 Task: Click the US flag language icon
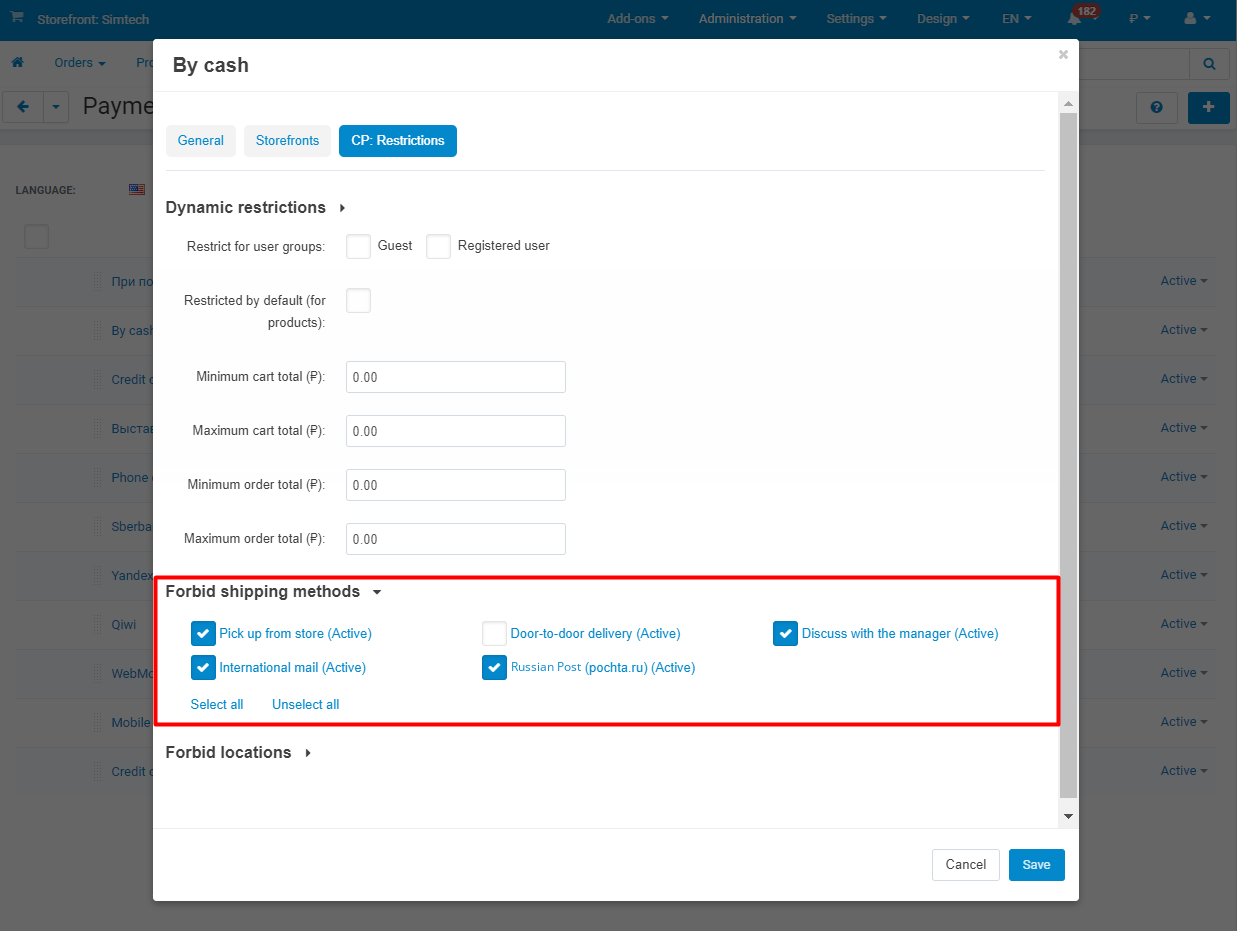[137, 189]
